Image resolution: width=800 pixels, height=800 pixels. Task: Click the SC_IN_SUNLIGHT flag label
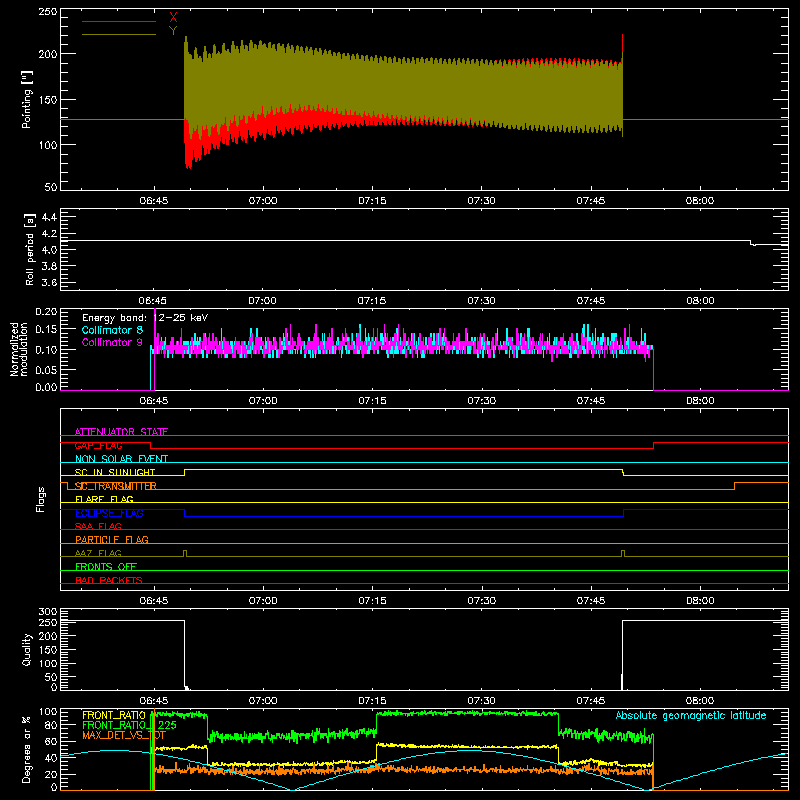click(x=115, y=472)
